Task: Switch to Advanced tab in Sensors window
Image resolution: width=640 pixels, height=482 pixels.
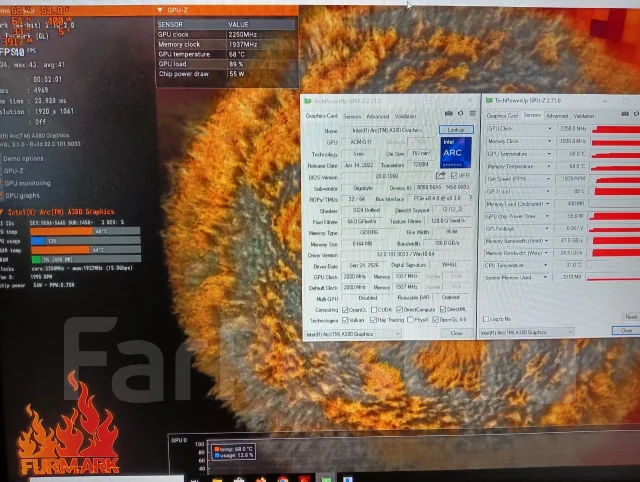Action: [557, 116]
